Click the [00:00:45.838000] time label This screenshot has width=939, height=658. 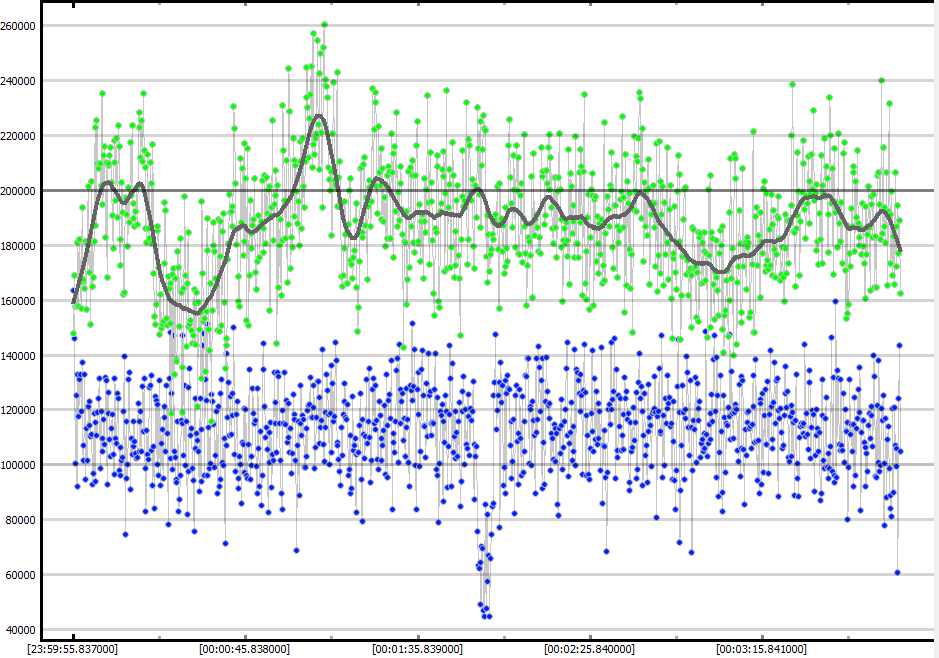point(246,649)
